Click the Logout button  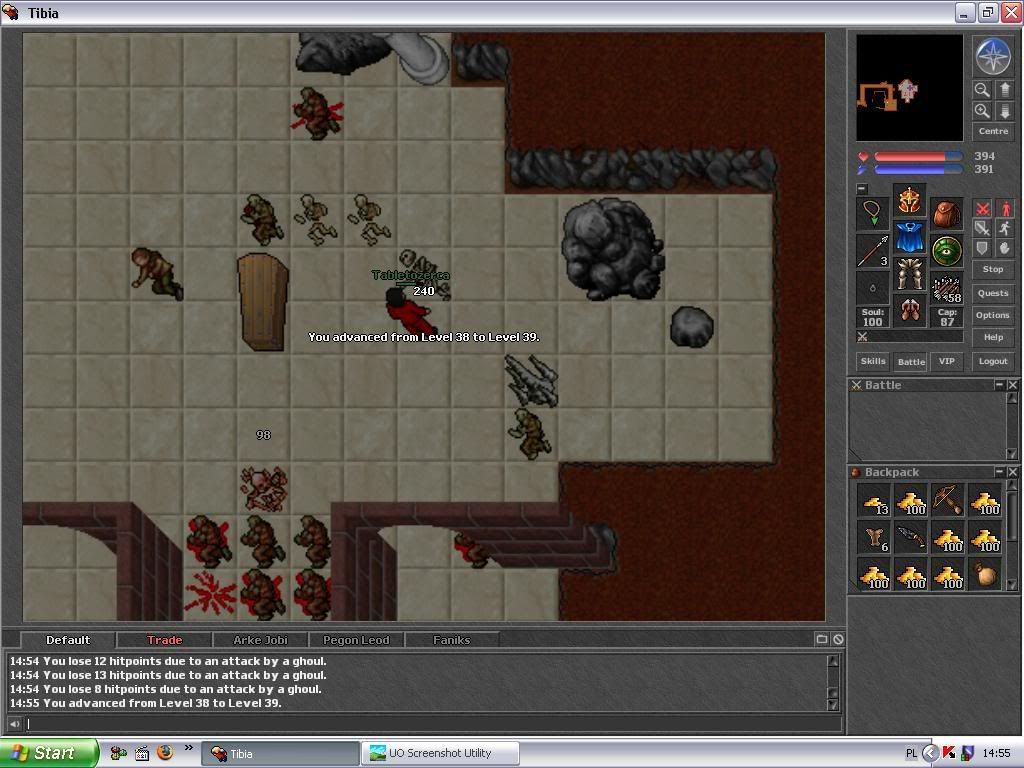click(x=993, y=361)
